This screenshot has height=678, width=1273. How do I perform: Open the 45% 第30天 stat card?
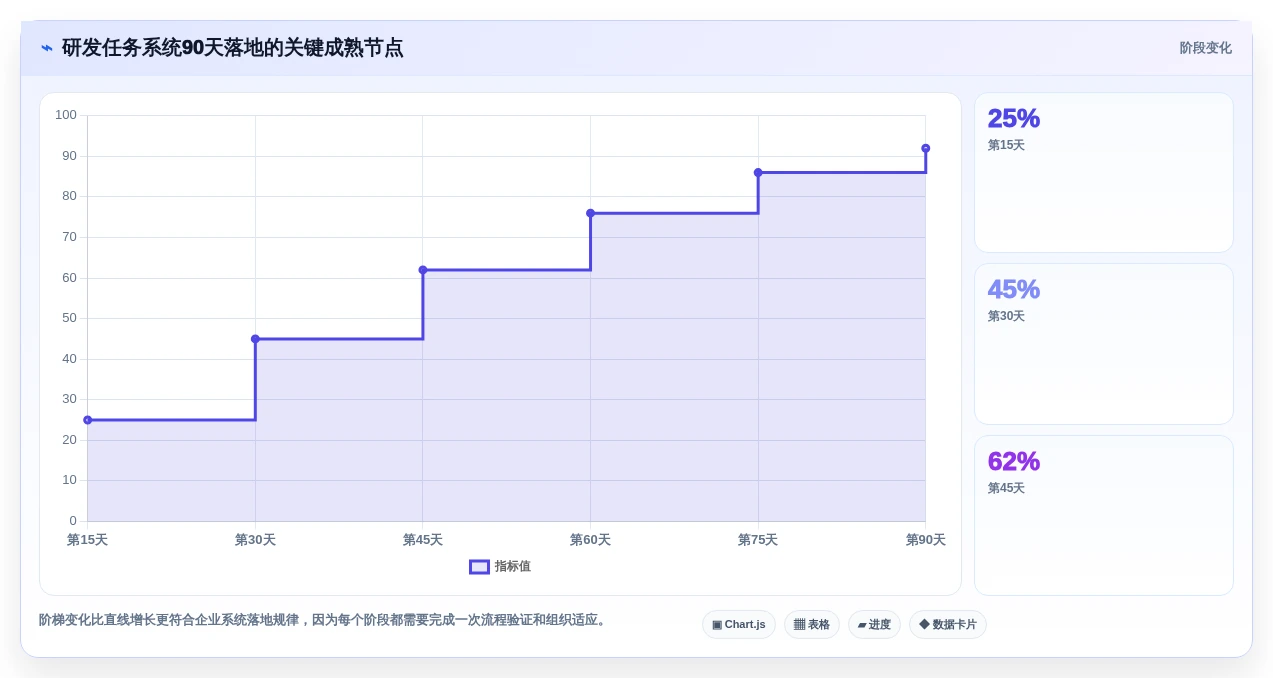(1104, 344)
